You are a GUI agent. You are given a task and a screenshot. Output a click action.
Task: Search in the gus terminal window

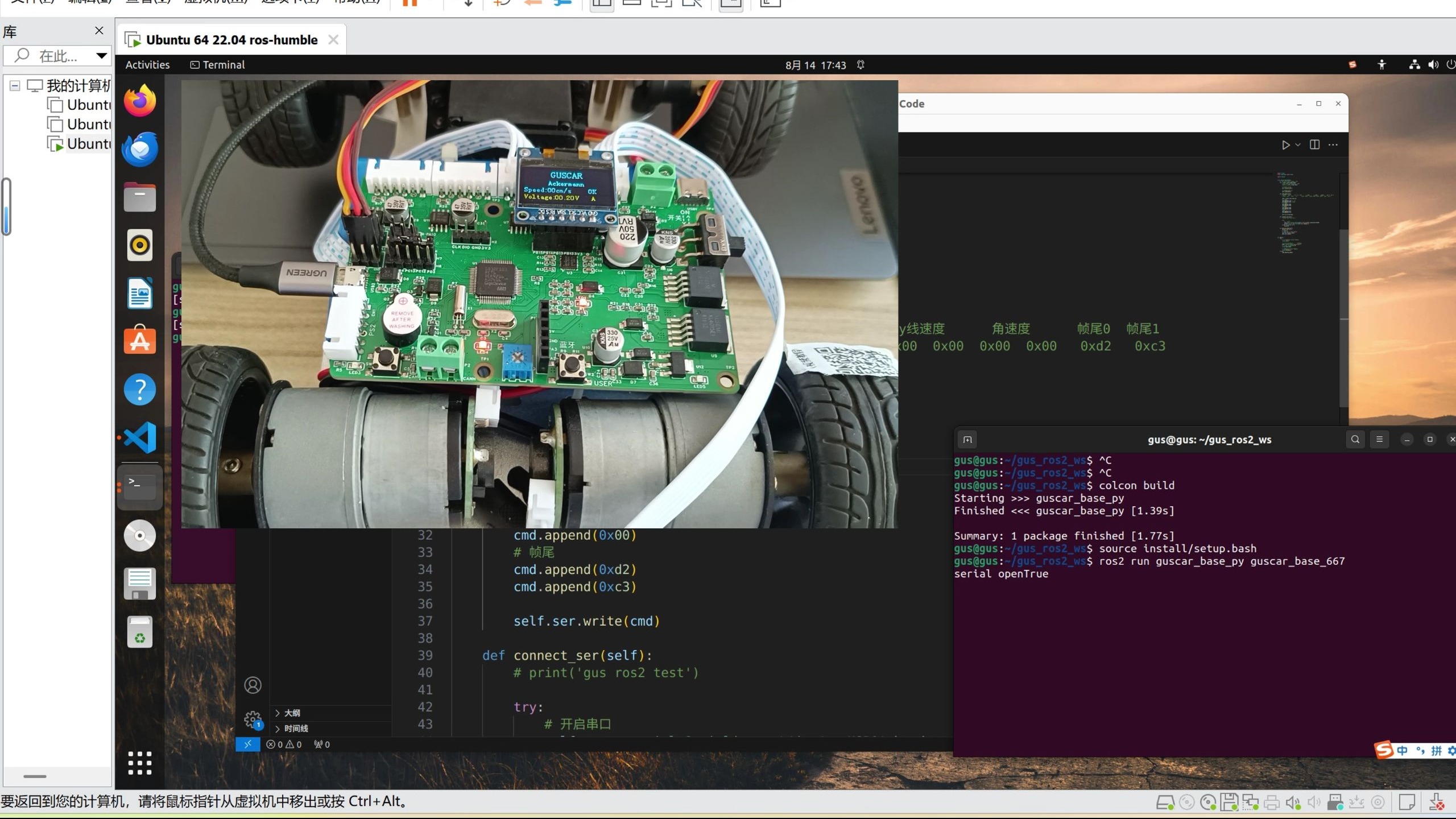(x=1355, y=439)
